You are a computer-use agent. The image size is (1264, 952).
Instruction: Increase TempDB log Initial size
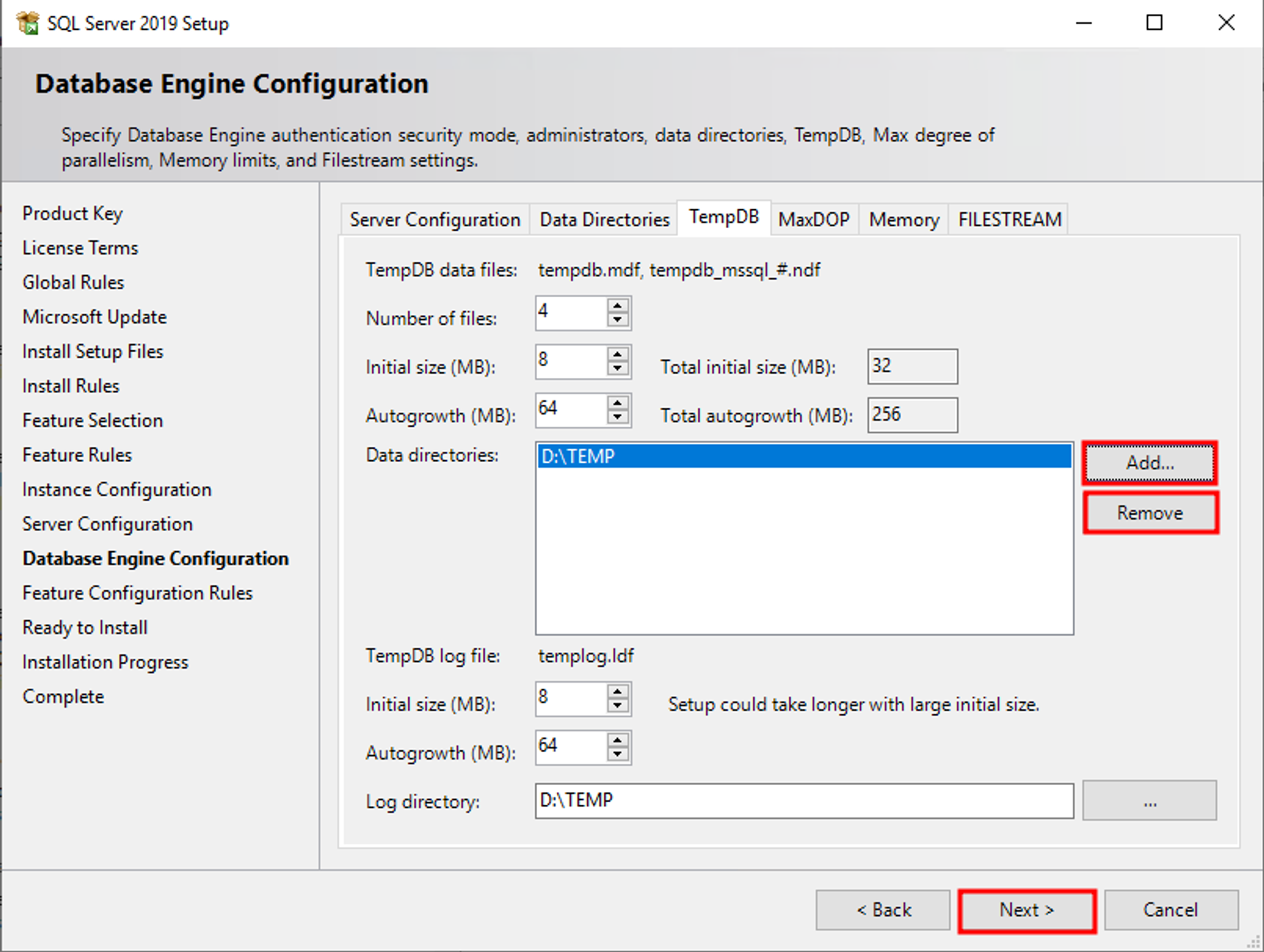(x=617, y=692)
